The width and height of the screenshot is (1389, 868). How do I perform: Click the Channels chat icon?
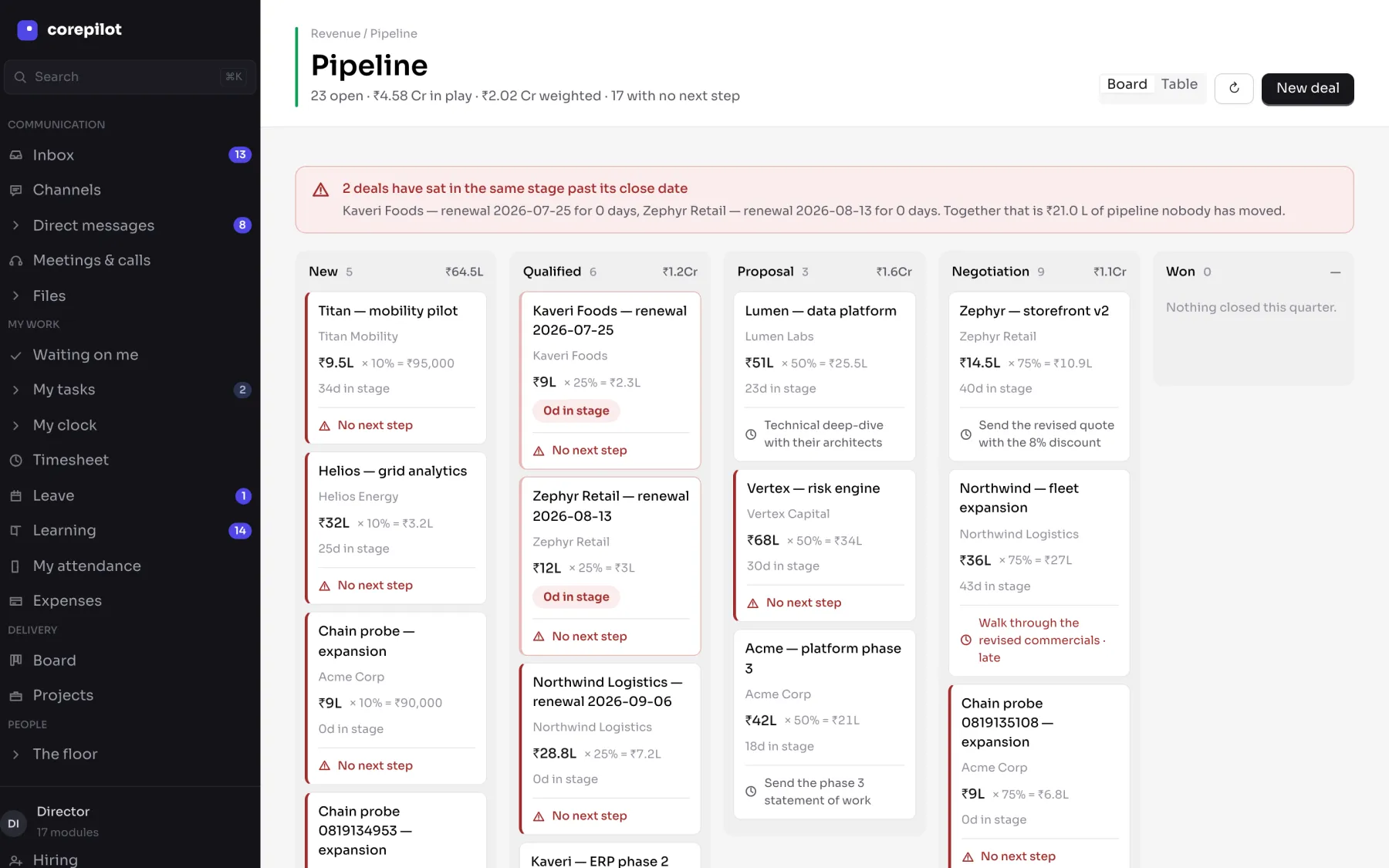(15, 190)
